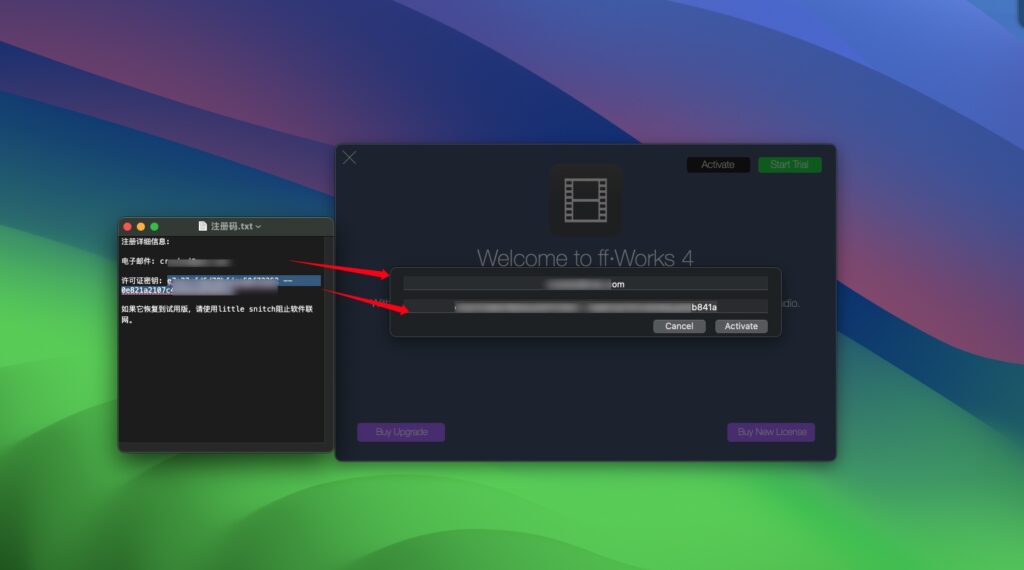Click the 注册详细信息 line in the text file
The width and height of the screenshot is (1024, 570).
[x=146, y=242]
